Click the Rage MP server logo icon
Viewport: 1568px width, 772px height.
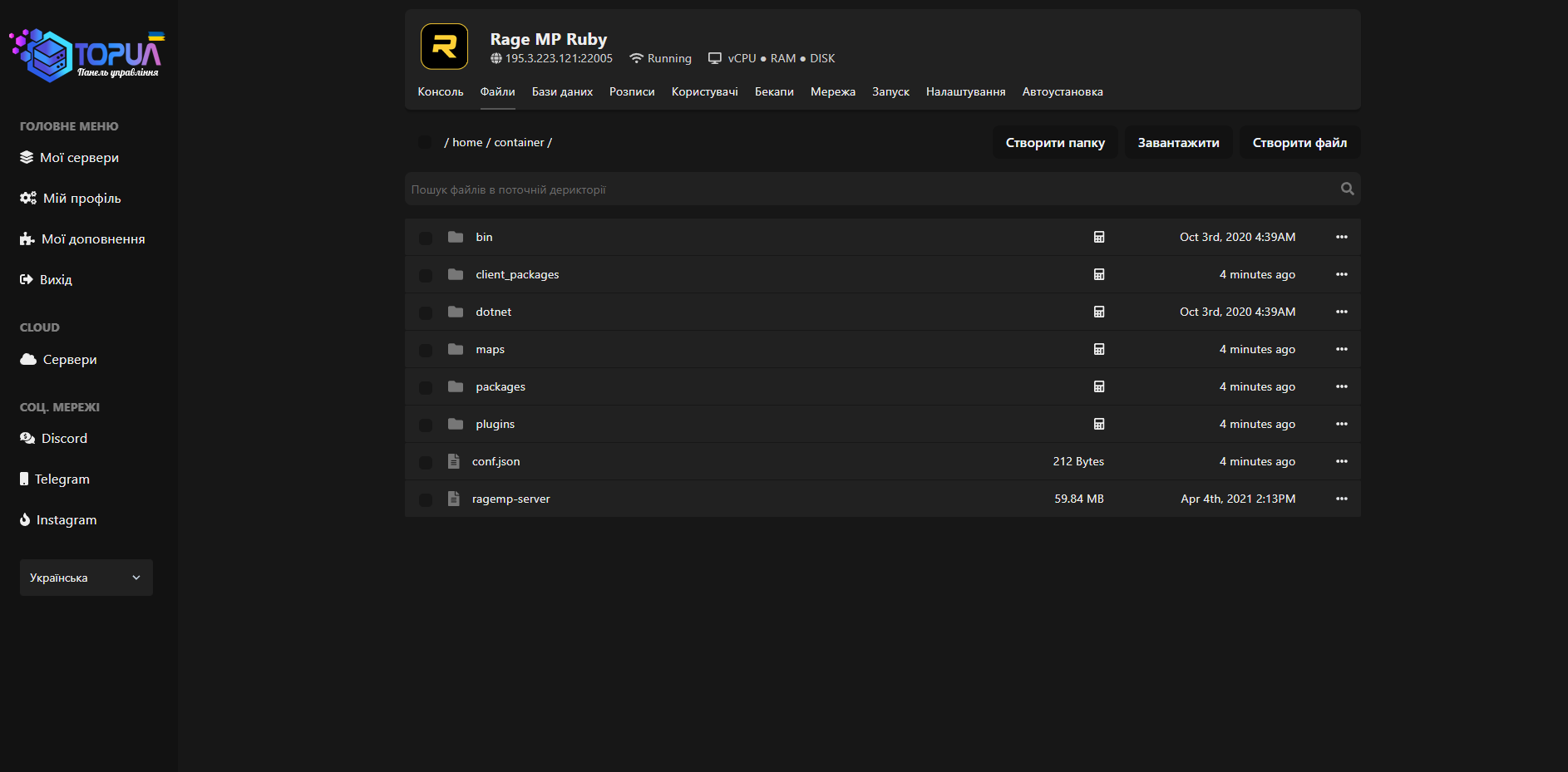point(444,47)
